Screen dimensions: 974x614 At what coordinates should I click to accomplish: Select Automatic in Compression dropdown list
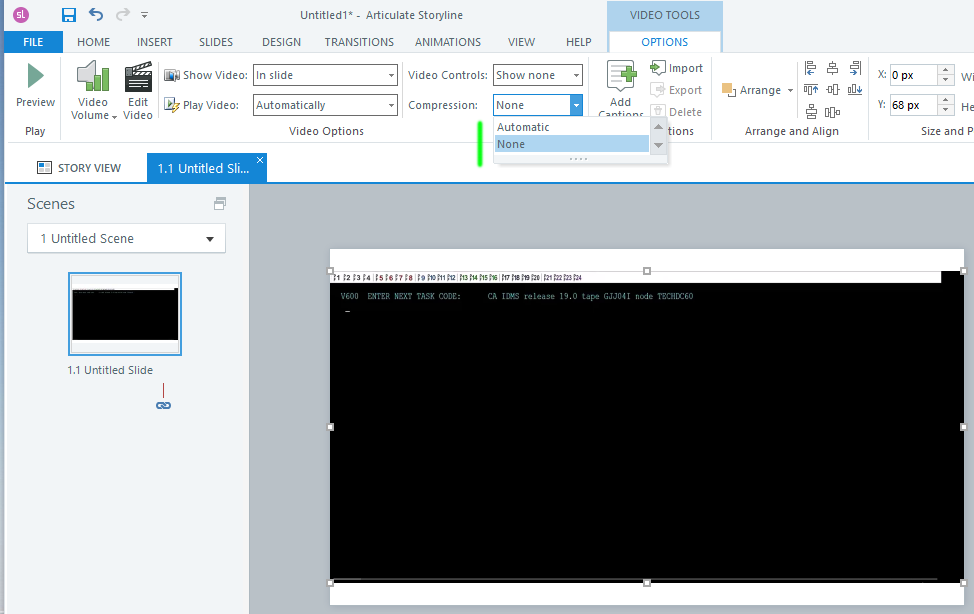coord(524,127)
